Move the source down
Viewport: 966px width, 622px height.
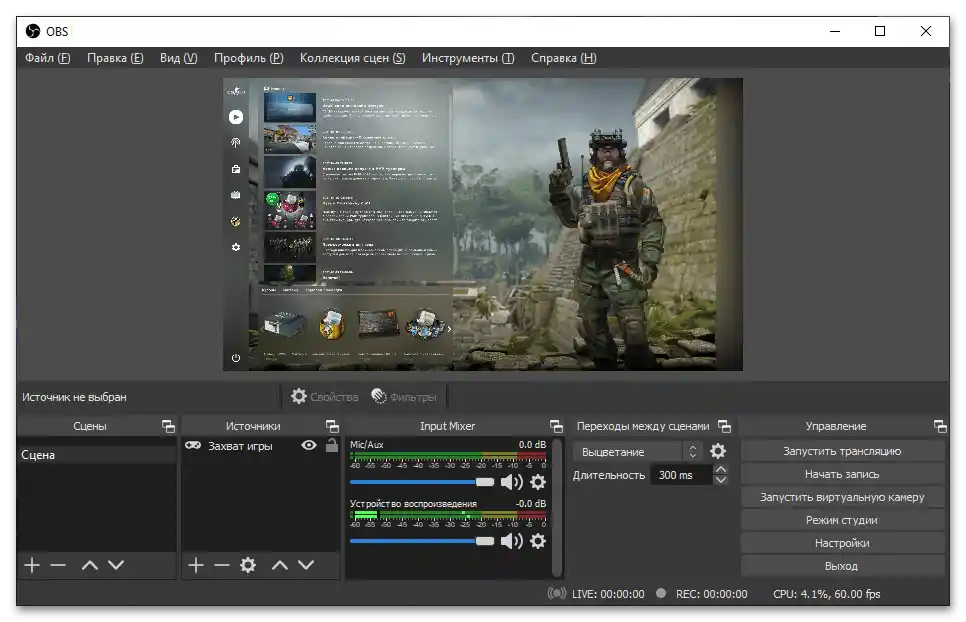click(306, 565)
